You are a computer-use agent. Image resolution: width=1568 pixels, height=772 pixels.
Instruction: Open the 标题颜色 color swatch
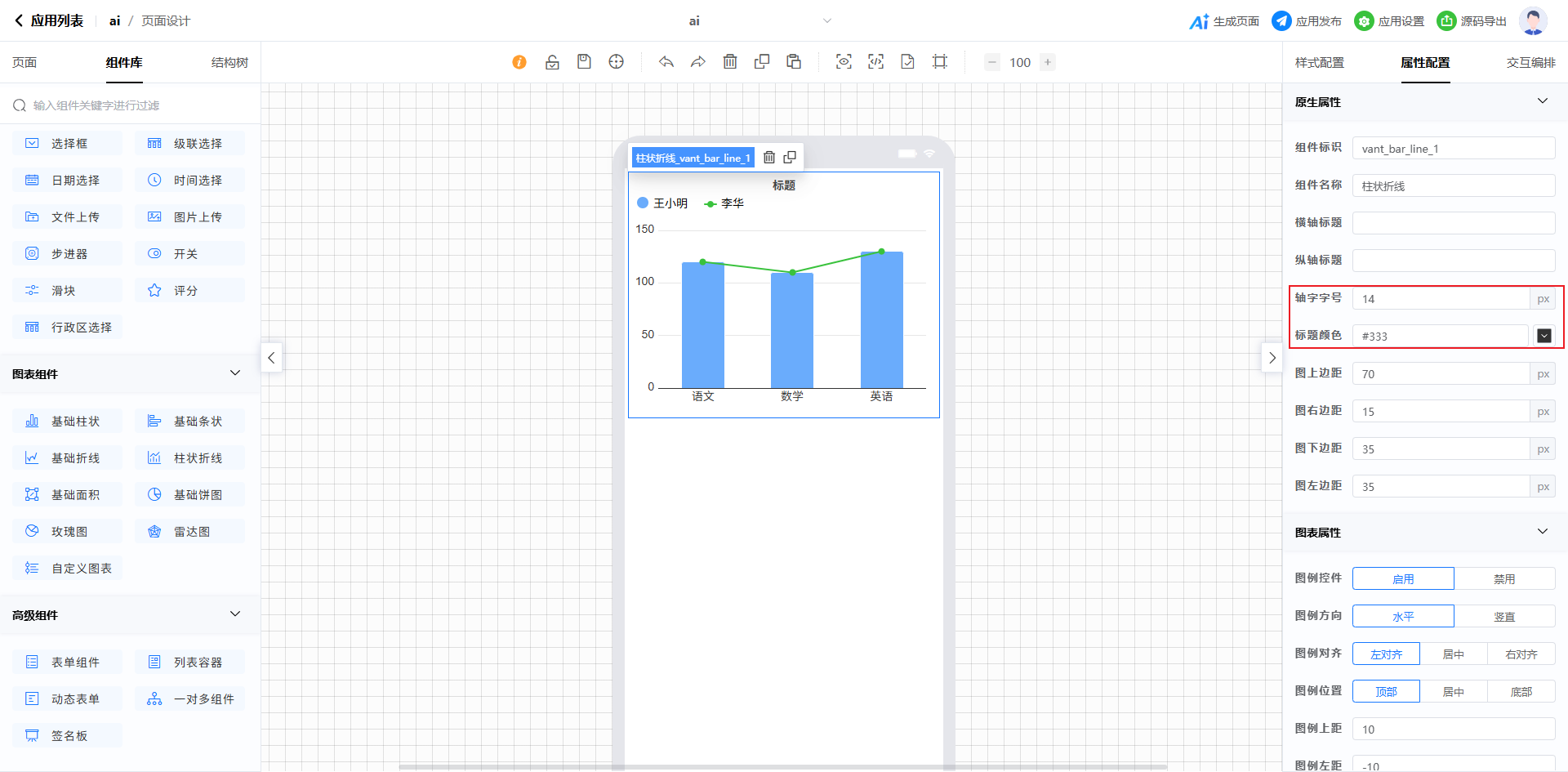1543,336
